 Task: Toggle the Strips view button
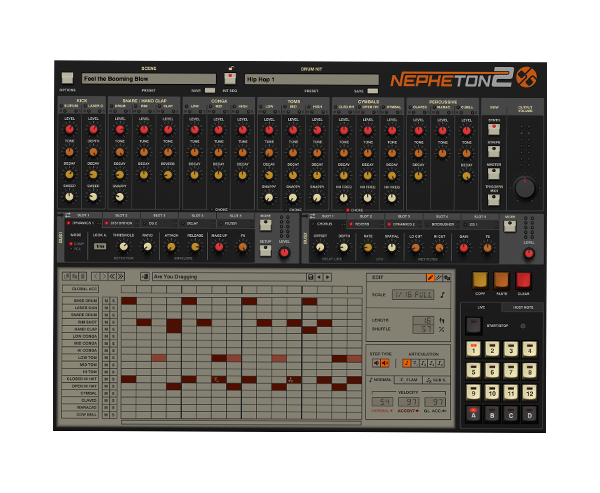tap(494, 152)
